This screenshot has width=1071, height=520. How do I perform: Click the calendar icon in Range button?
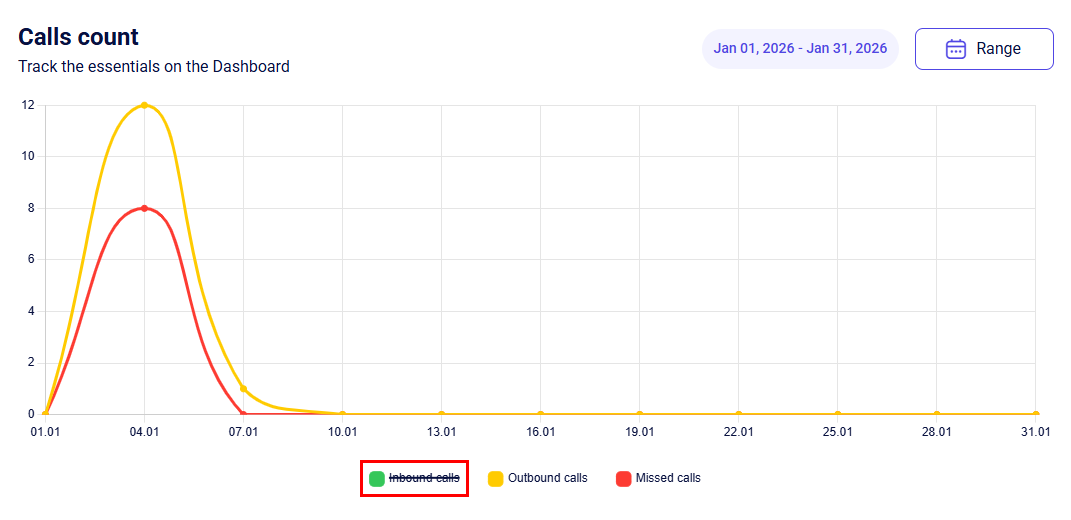[x=955, y=49]
